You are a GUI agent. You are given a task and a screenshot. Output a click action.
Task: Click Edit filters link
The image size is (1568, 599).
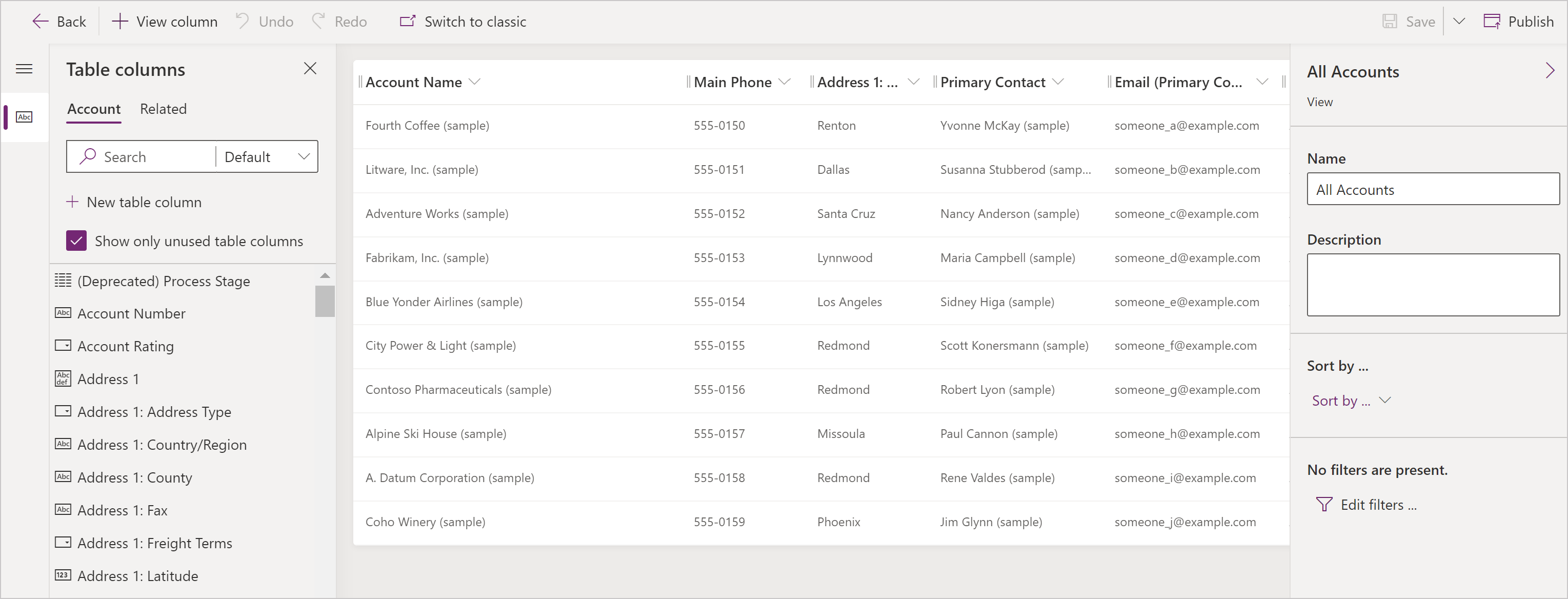[x=1373, y=504]
